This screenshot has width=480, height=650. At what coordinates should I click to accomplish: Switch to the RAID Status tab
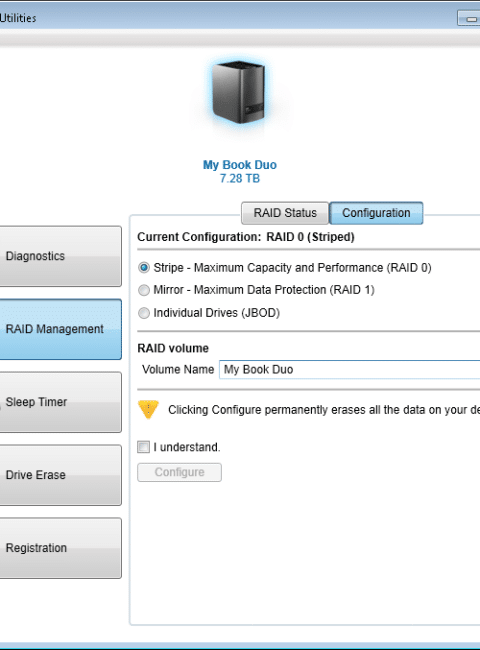point(285,213)
